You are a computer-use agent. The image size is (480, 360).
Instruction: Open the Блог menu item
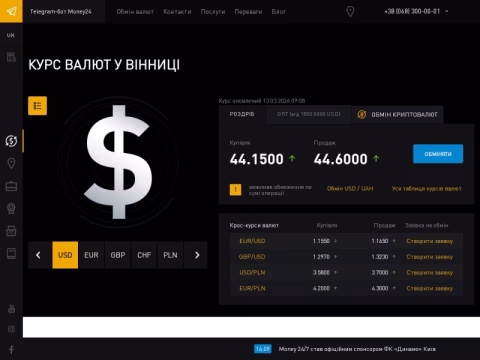(x=279, y=11)
